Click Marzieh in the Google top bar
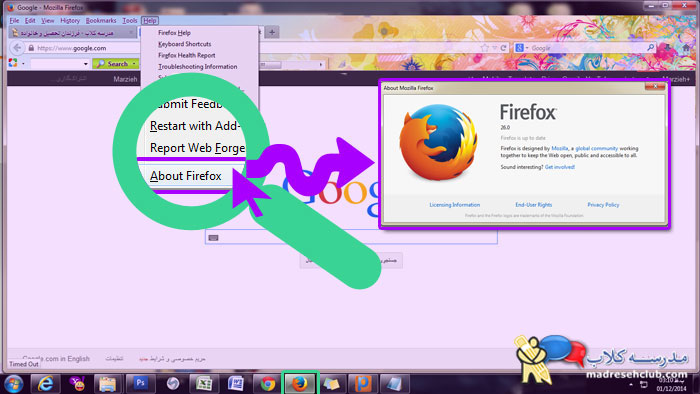700x394 pixels. 125,79
